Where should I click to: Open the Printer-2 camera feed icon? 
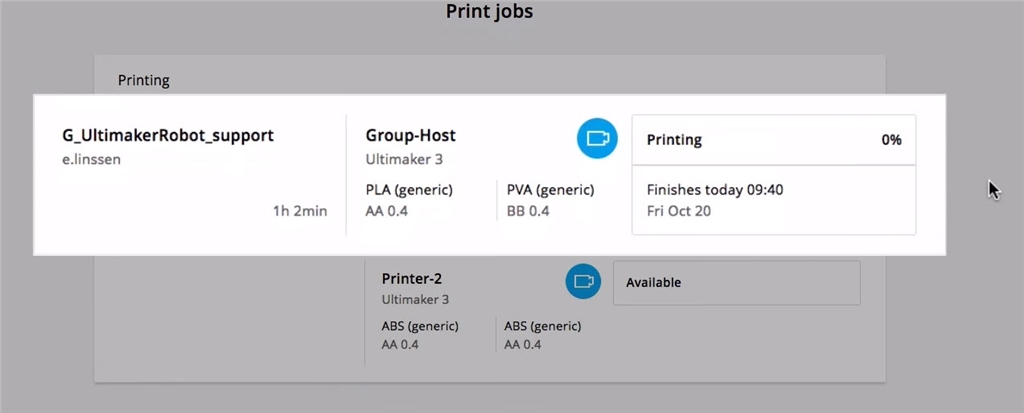583,282
